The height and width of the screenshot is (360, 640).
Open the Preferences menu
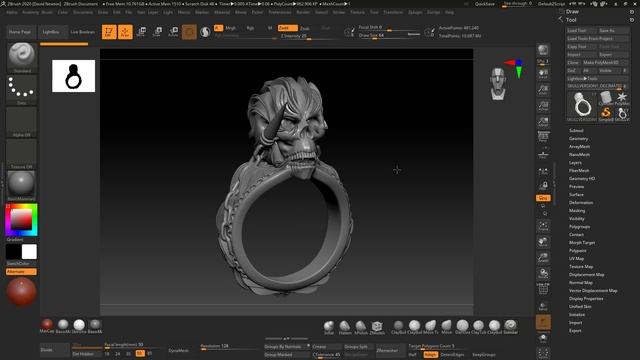(280, 12)
